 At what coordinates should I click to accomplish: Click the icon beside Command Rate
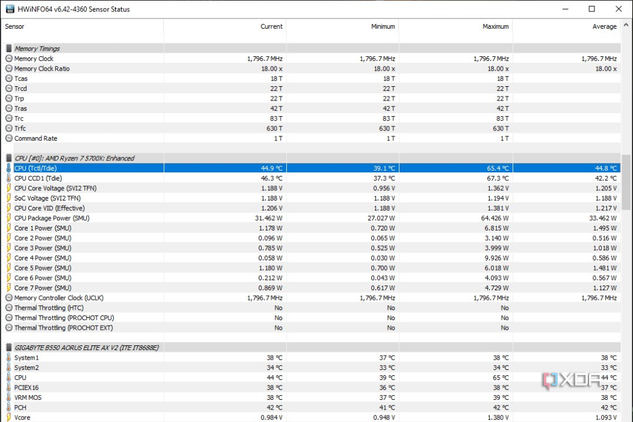[9, 138]
